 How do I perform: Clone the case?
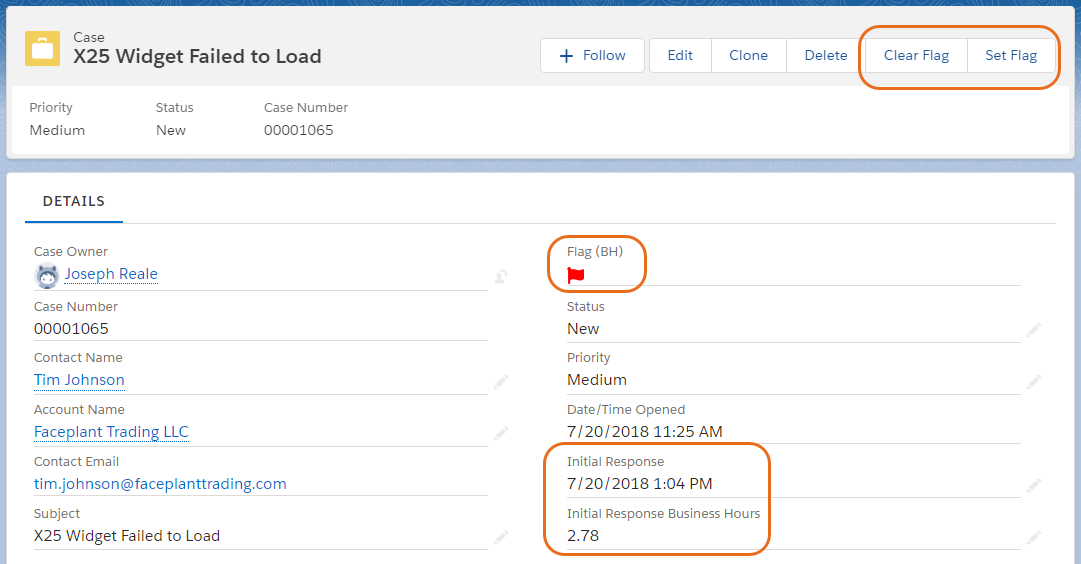pos(749,55)
